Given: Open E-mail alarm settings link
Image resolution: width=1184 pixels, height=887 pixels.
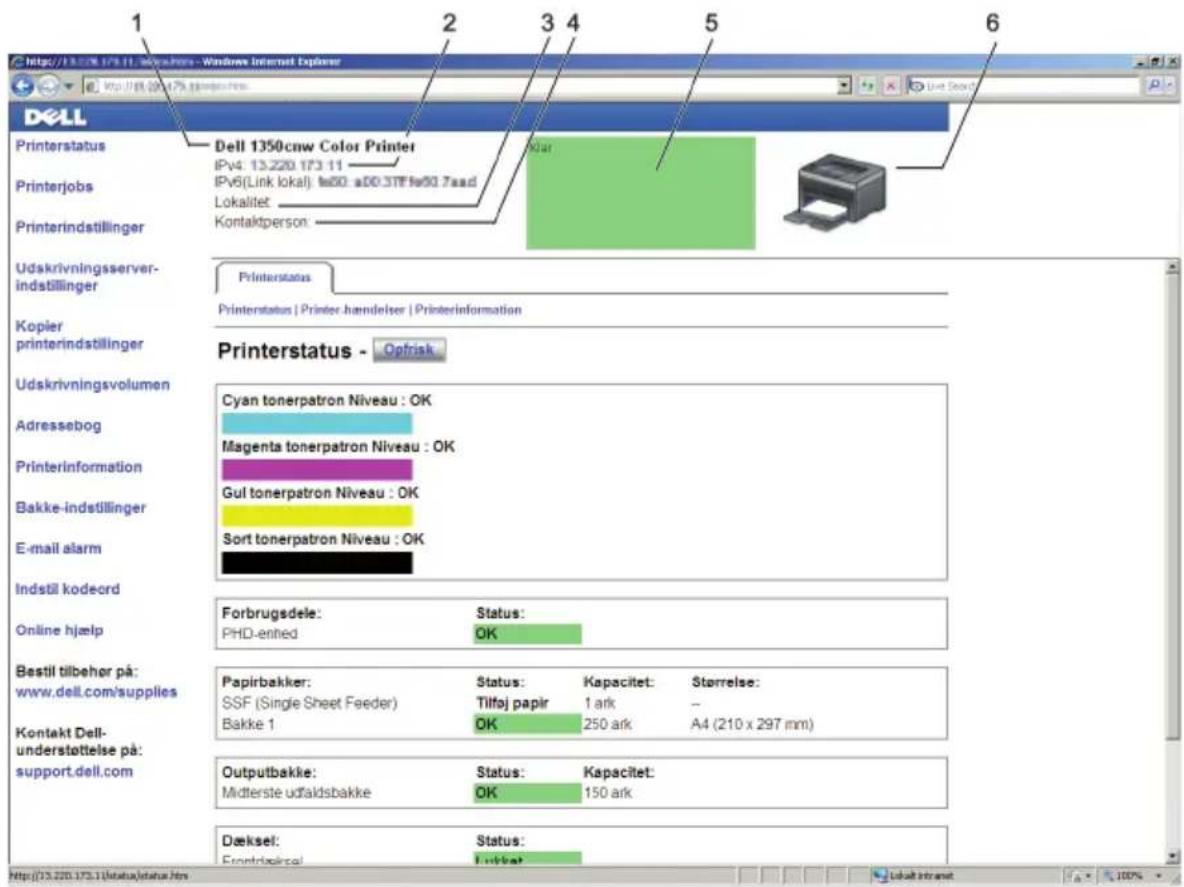Looking at the screenshot, I should (x=58, y=549).
